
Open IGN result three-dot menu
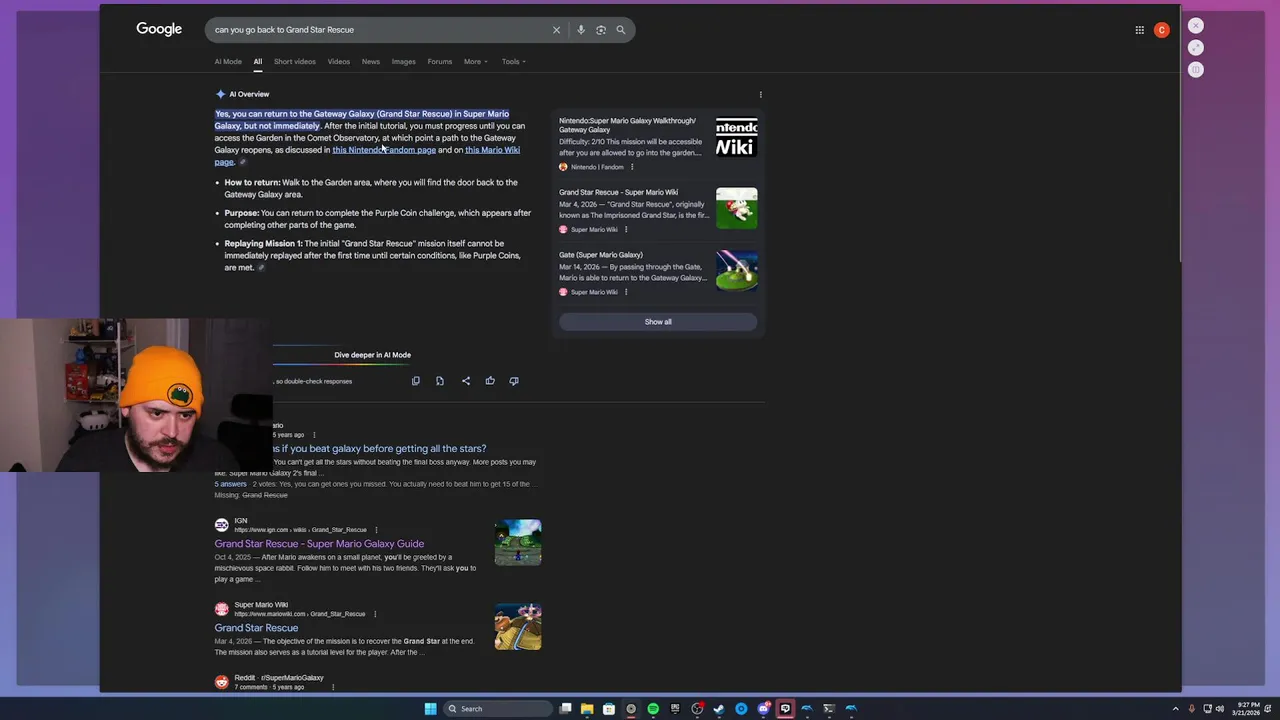click(x=376, y=530)
